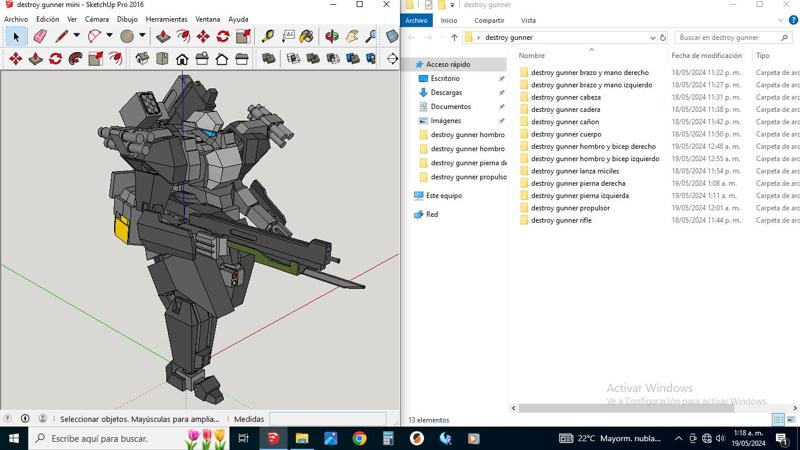Open Este equipo in navigation pane
Image resolution: width=800 pixels, height=450 pixels.
[x=444, y=195]
